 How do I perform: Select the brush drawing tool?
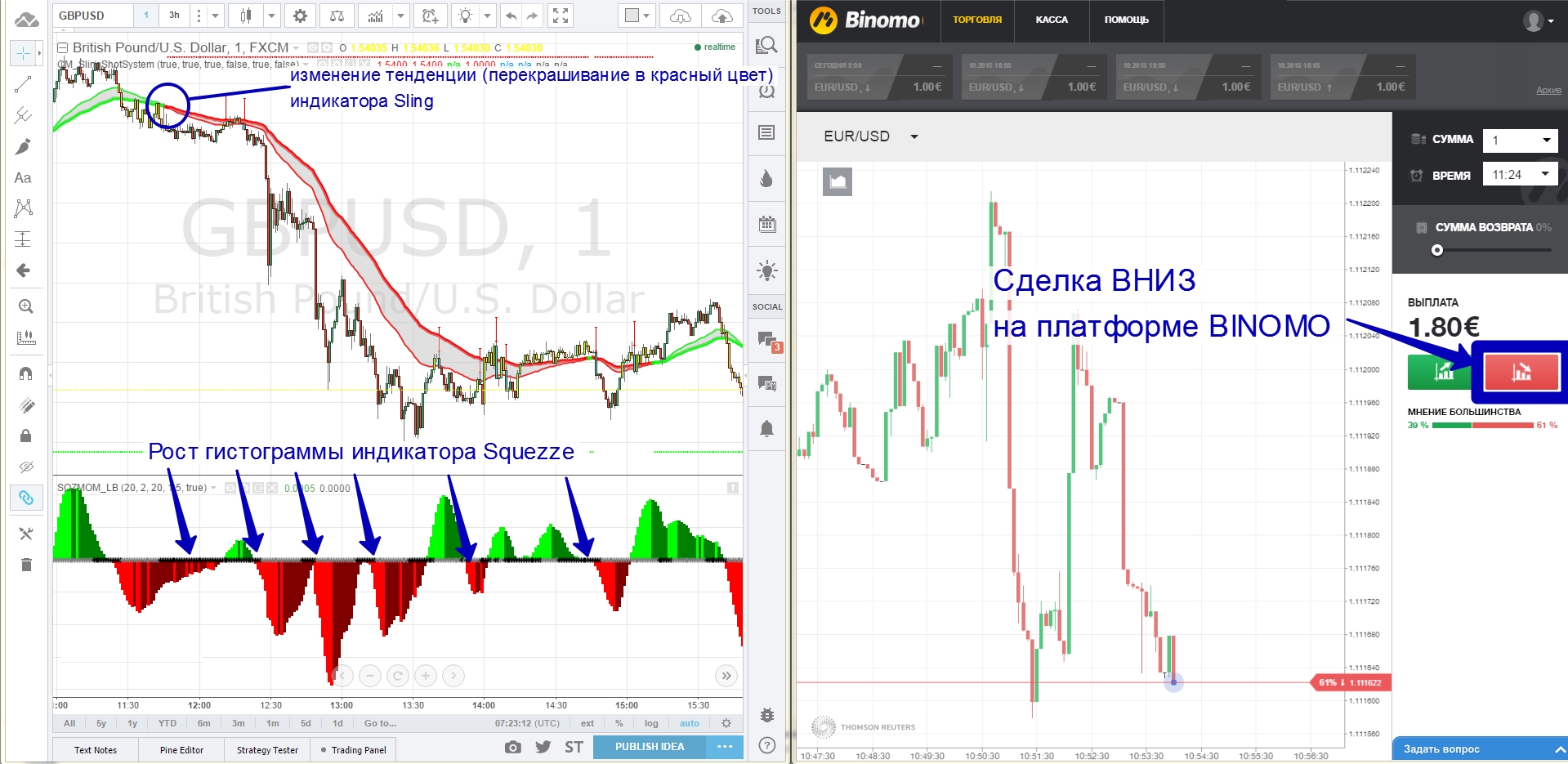[x=23, y=146]
